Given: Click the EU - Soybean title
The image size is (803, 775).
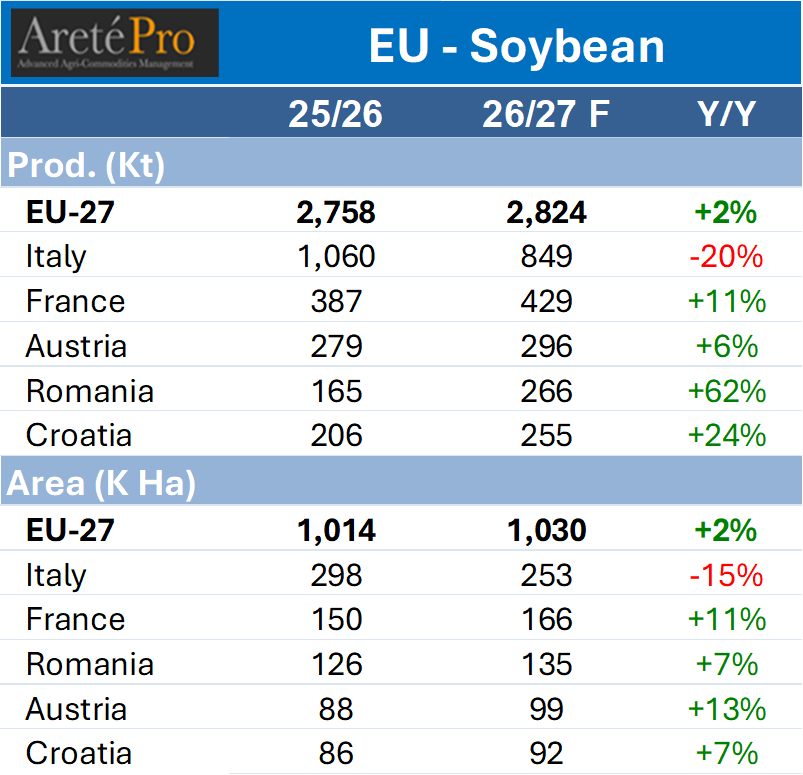Looking at the screenshot, I should pos(516,46).
